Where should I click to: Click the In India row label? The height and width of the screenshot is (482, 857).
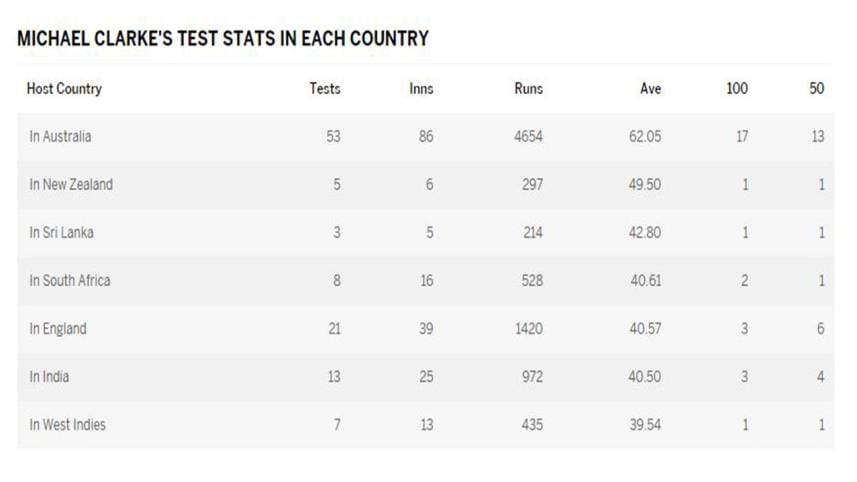click(x=49, y=377)
